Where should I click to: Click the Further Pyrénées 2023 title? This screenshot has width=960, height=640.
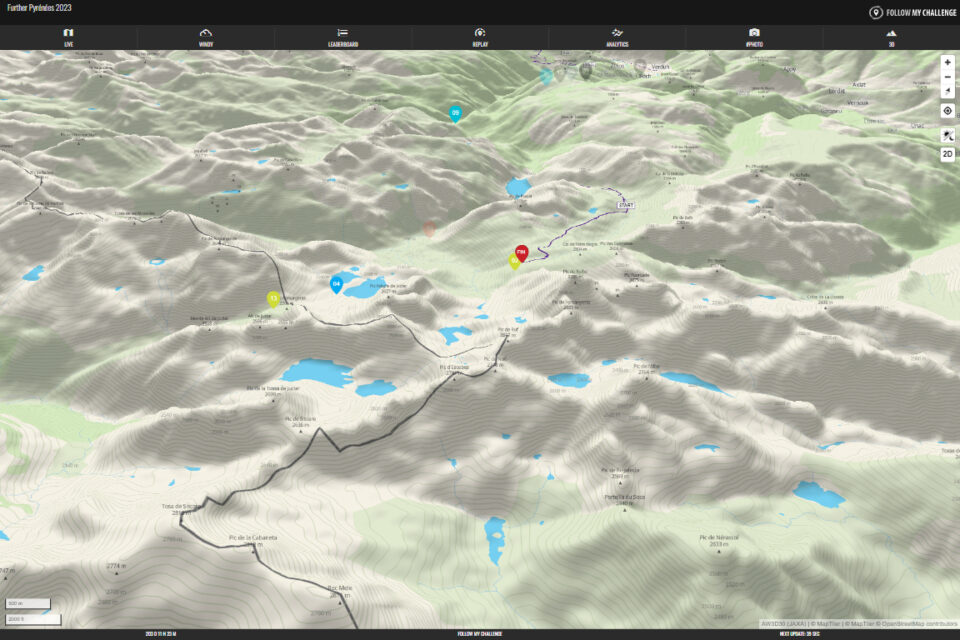[39, 8]
